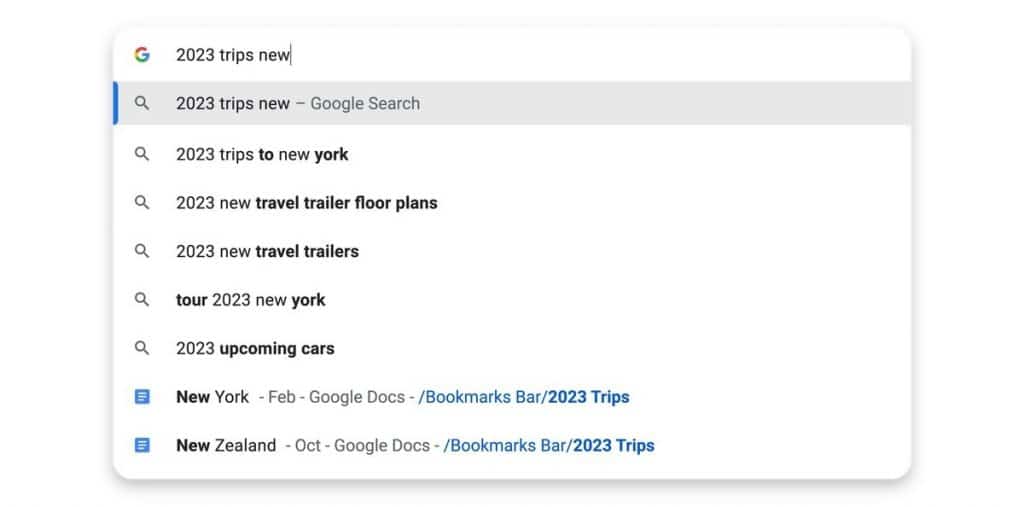1024x507 pixels.
Task: Click the Google Docs icon beside New York
Action: [x=142, y=397]
